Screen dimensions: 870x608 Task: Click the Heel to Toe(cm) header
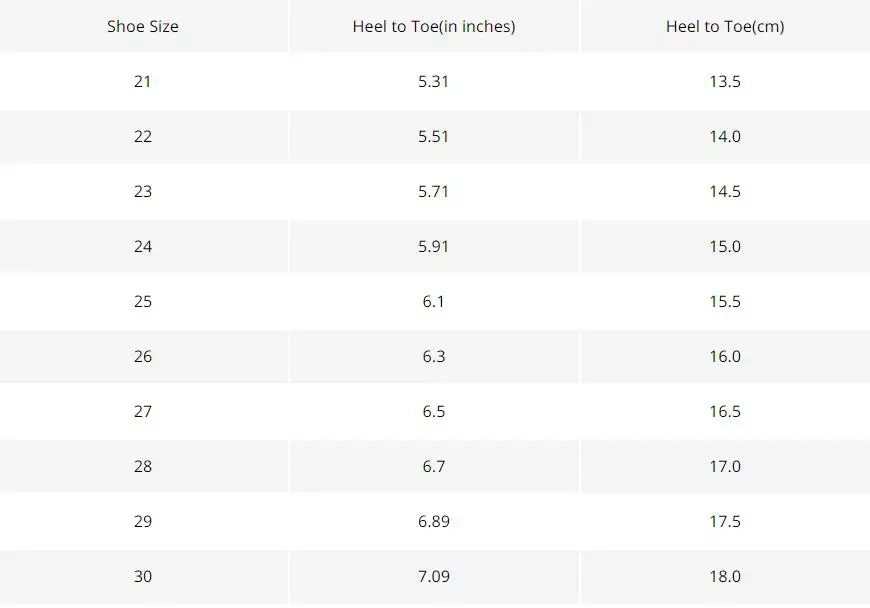[x=725, y=27]
